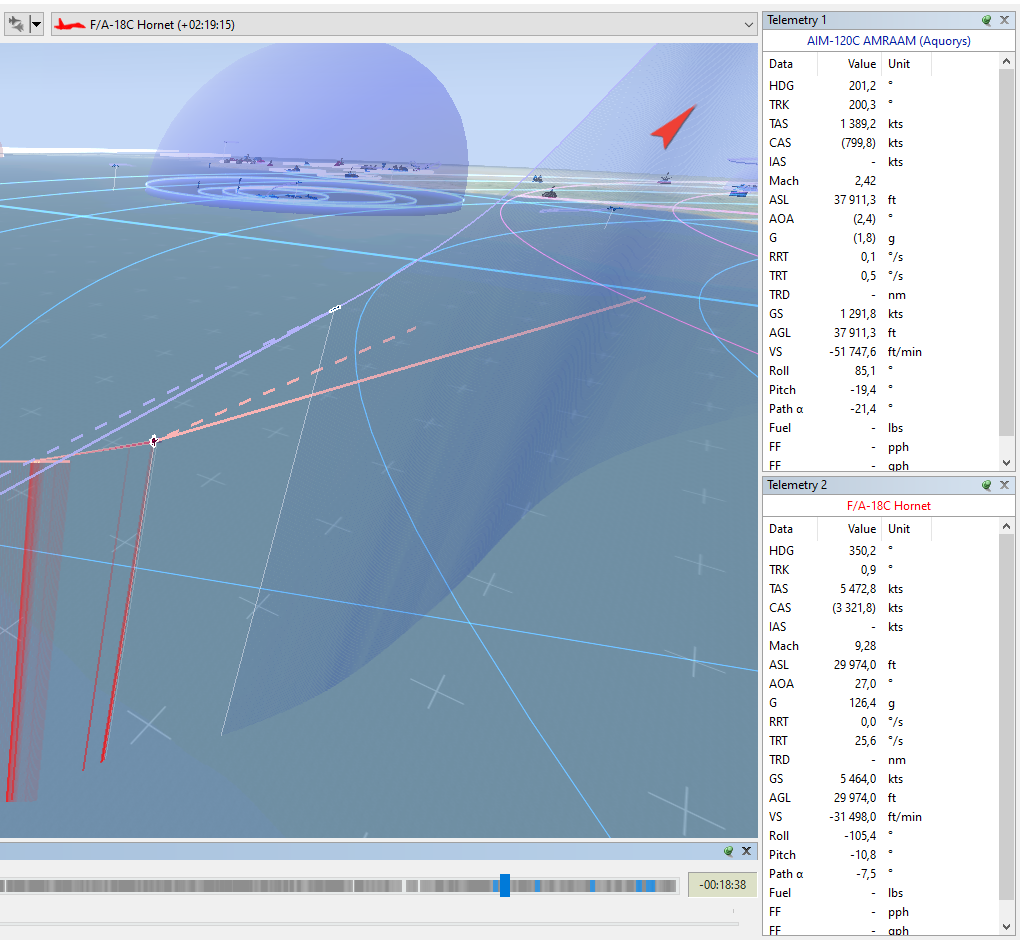The image size is (1020, 940).
Task: Select the white missile marker on the trajectory
Action: (x=335, y=309)
